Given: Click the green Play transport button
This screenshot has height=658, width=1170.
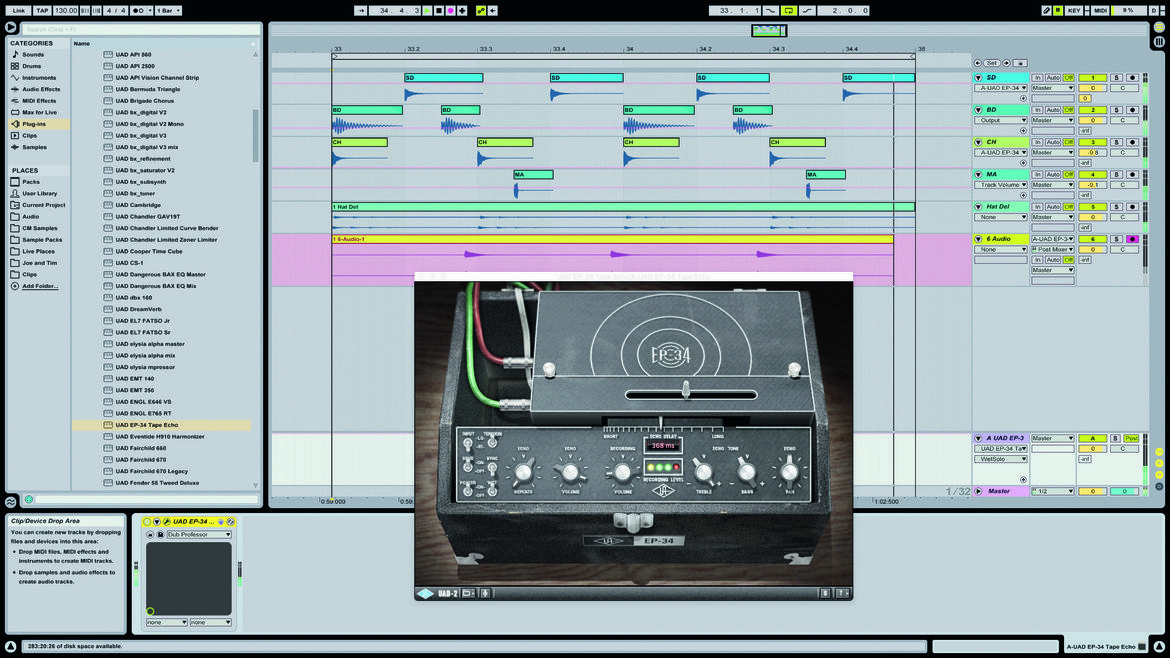Looking at the screenshot, I should [x=428, y=10].
